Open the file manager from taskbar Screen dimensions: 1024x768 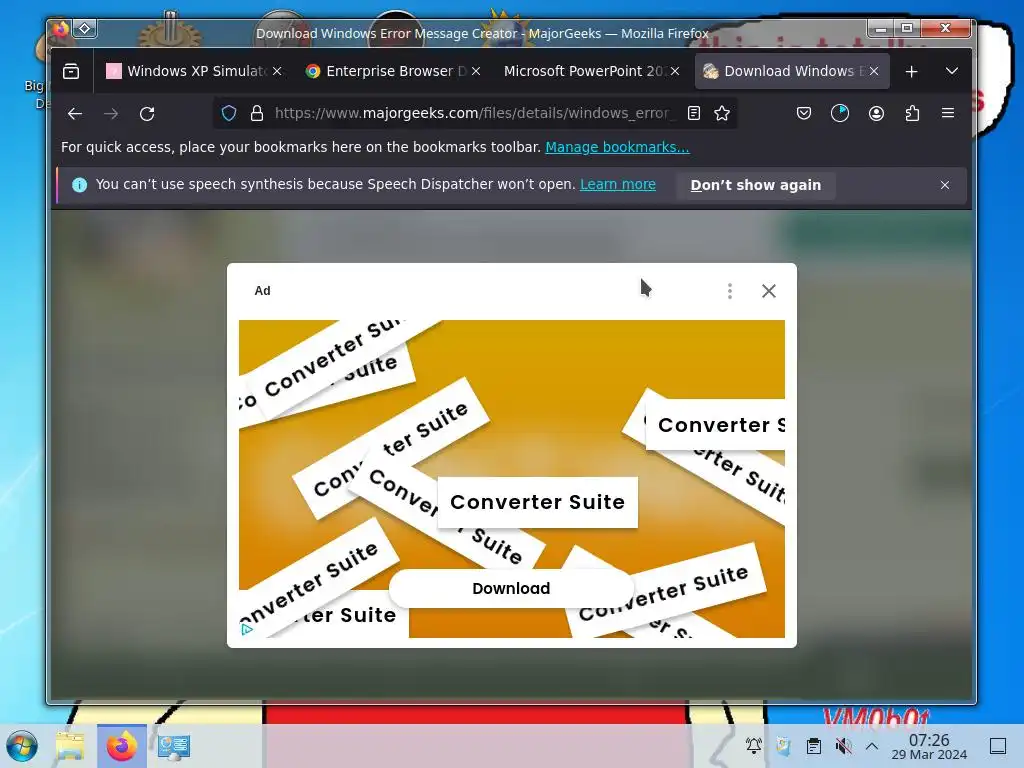[70, 746]
